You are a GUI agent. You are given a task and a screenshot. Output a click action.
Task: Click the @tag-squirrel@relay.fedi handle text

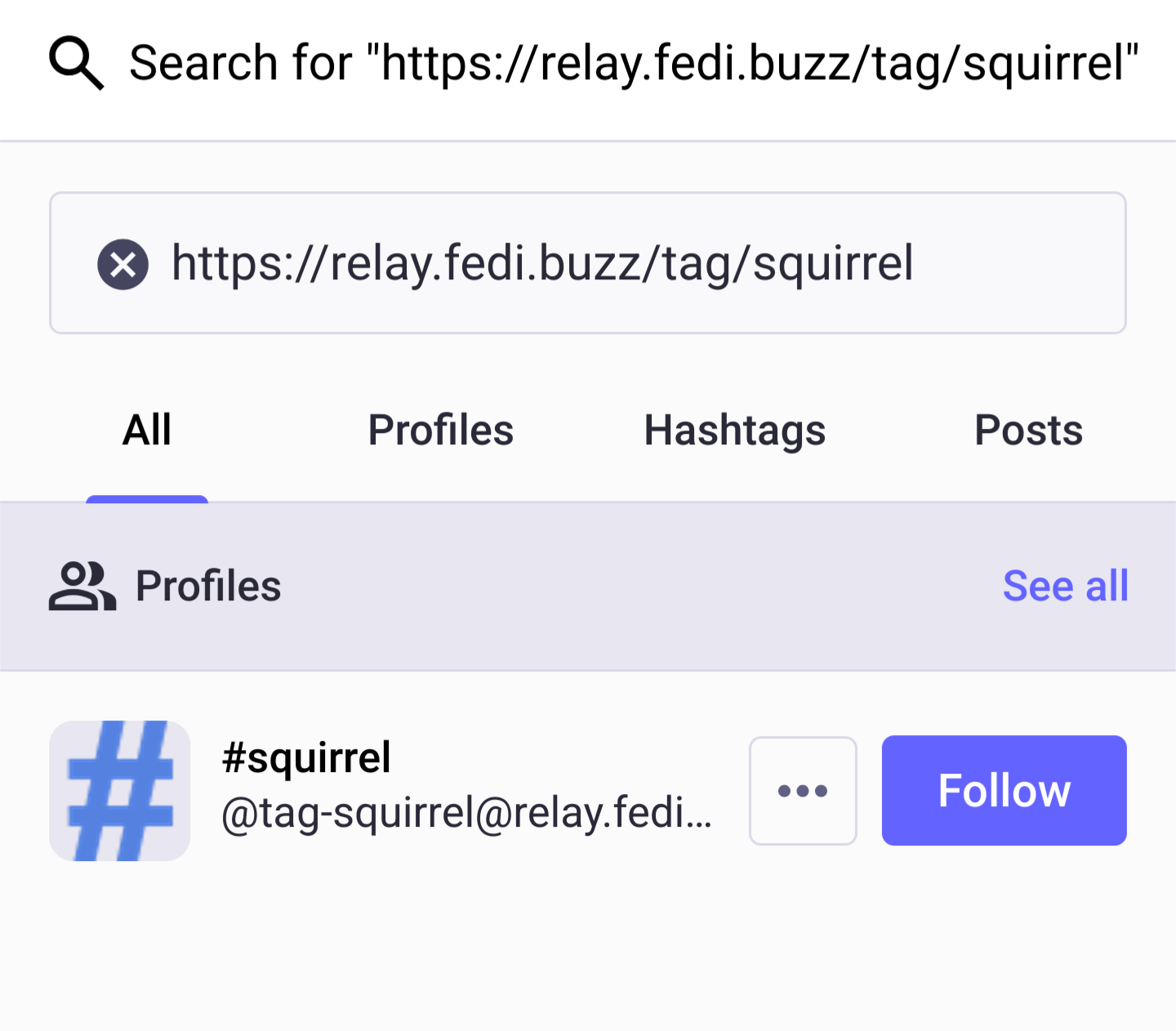point(467,814)
